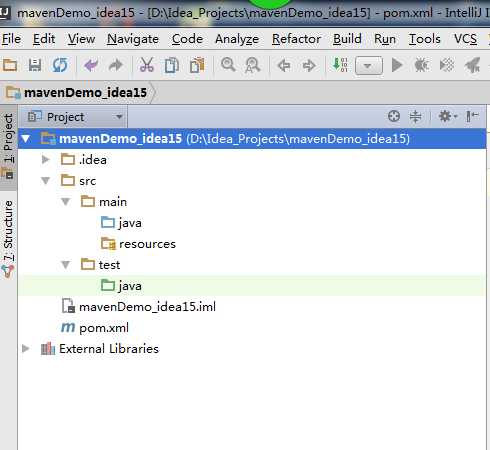The image size is (490, 450).
Task: Open the run configuration dropdown
Action: [369, 65]
